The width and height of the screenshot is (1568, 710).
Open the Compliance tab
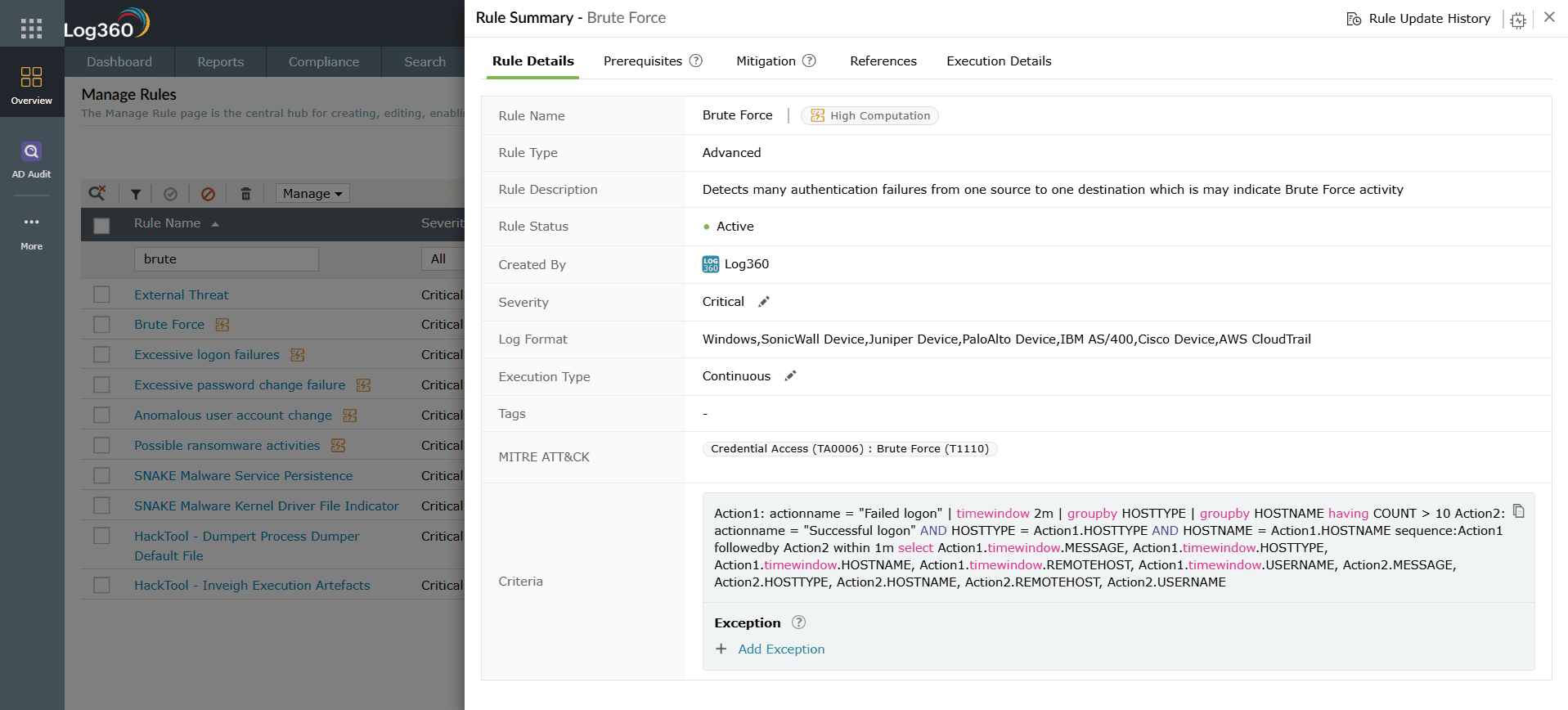pyautogui.click(x=324, y=62)
